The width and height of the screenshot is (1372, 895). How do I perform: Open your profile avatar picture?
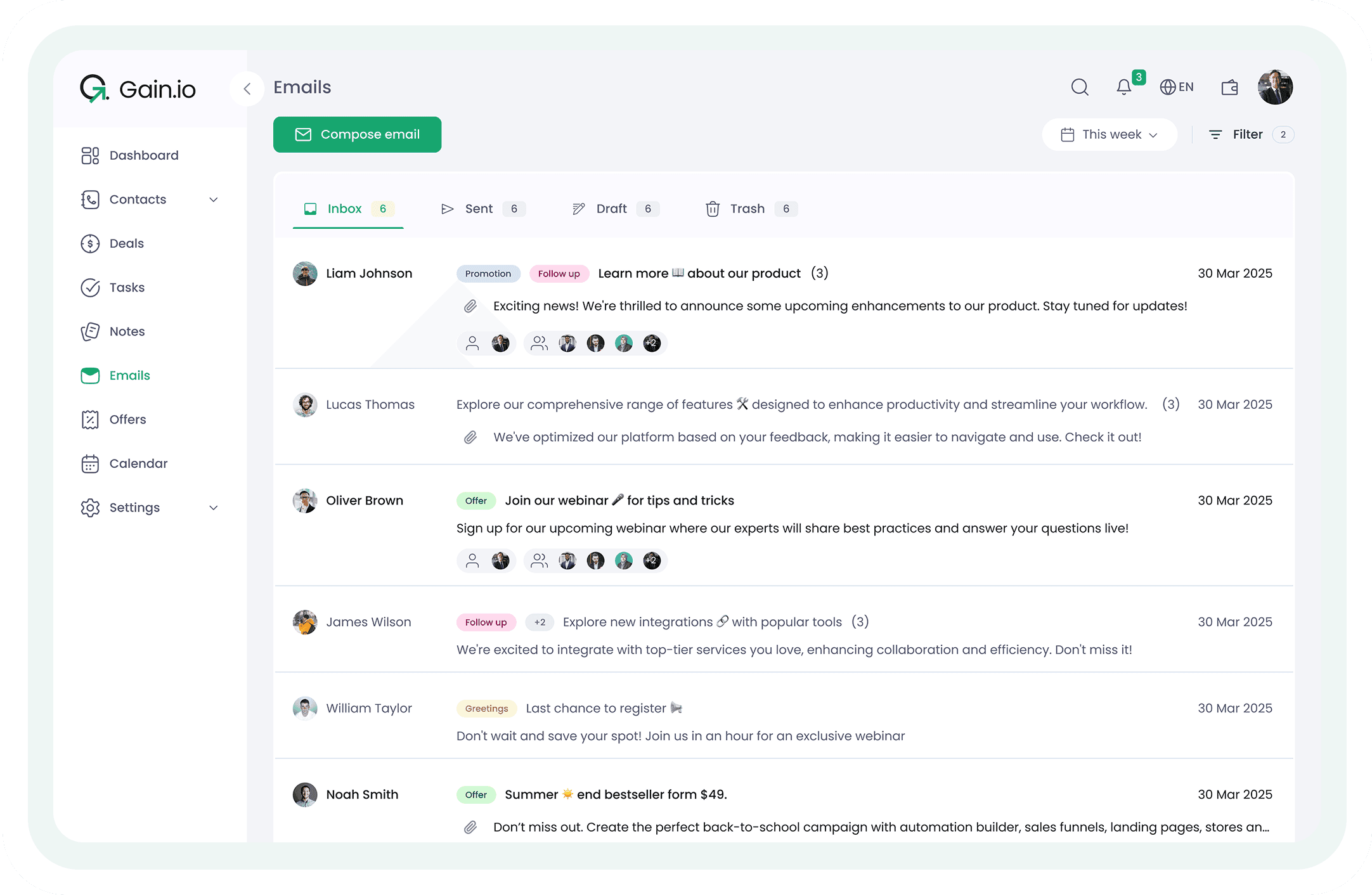coord(1275,87)
